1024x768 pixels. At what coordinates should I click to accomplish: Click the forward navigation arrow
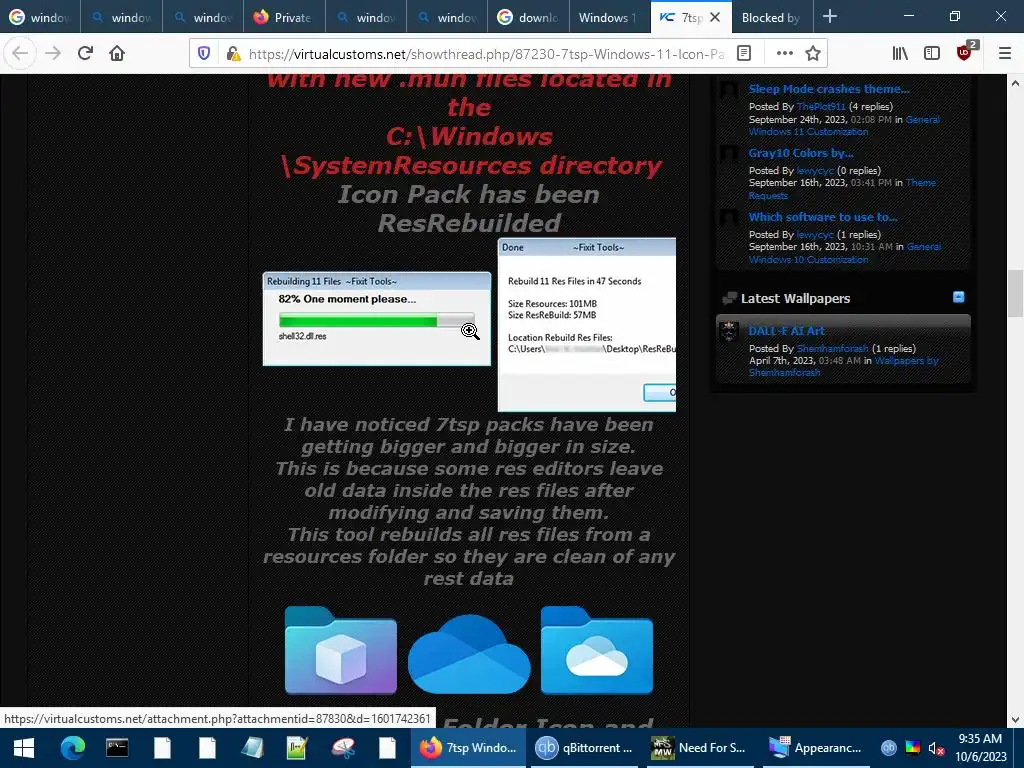point(53,53)
